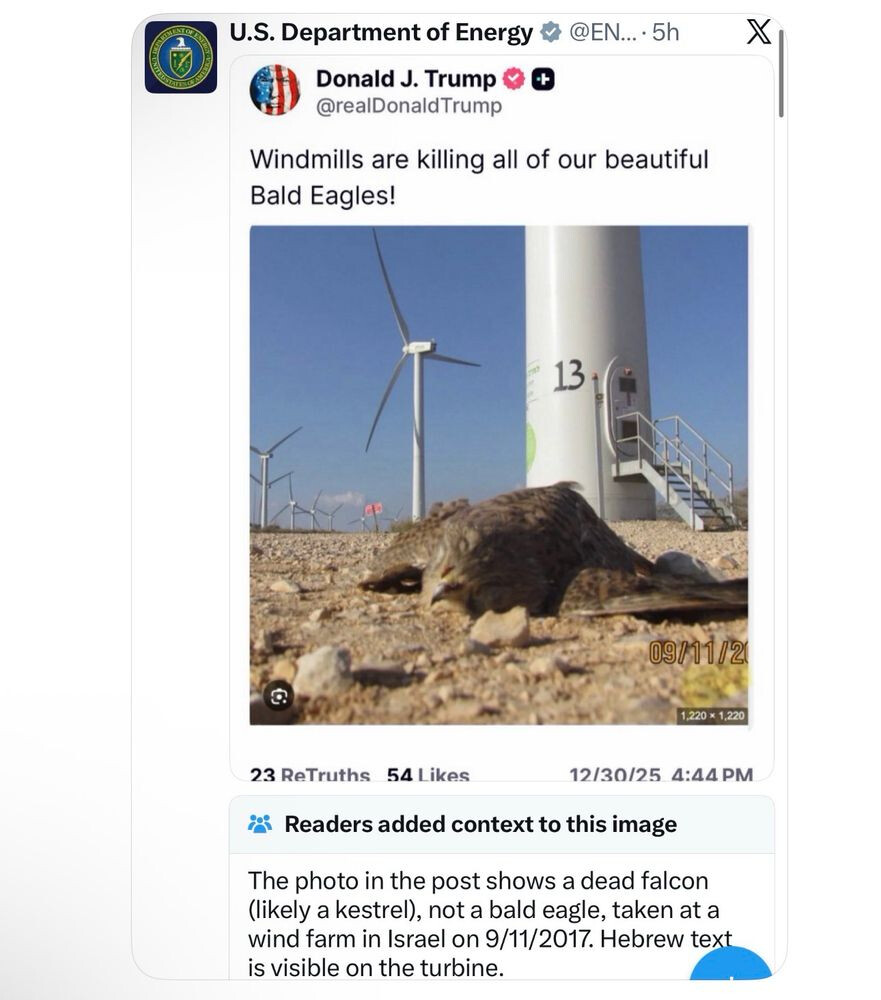The width and height of the screenshot is (881, 1000).
Task: Click the gray verified badge beside Energy
Action: tap(550, 33)
